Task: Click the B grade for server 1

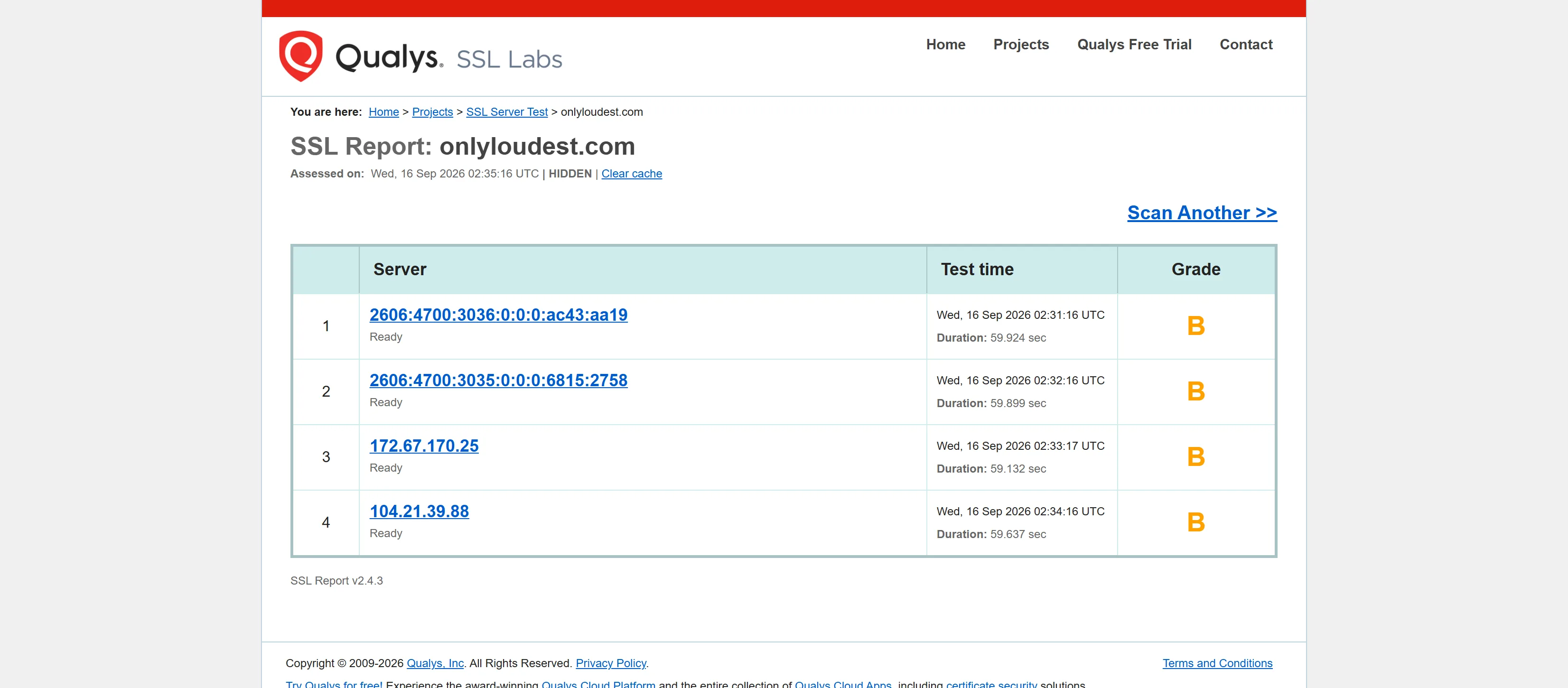Action: point(1195,326)
